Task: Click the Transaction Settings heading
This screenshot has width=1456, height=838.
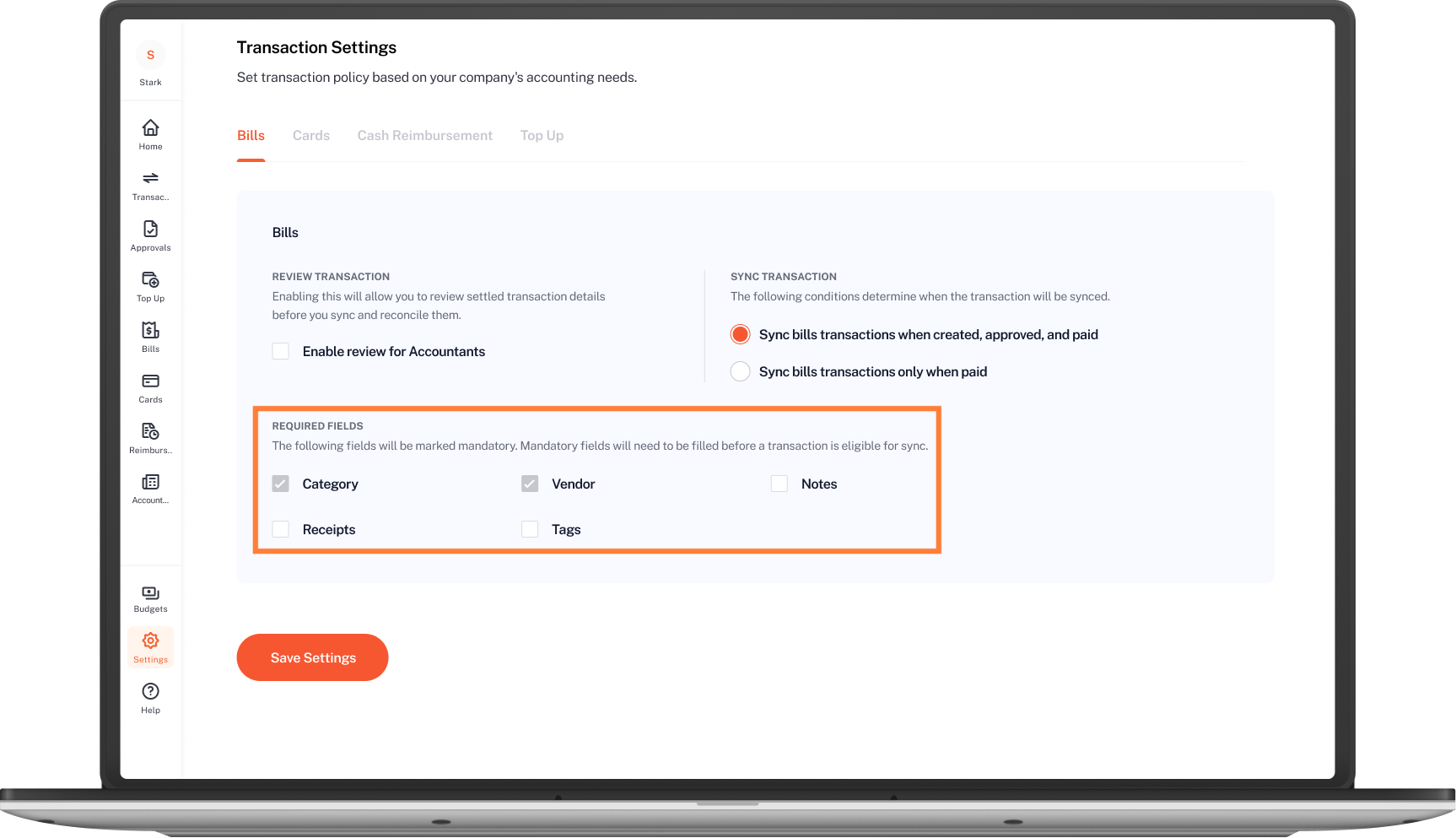Action: coord(316,48)
